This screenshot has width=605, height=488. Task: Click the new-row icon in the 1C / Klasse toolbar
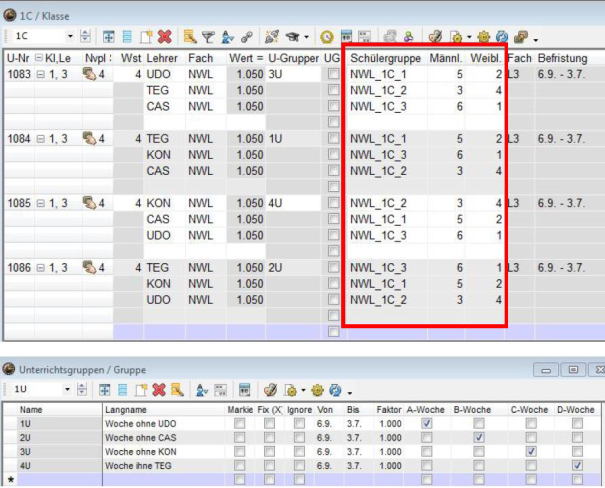[x=144, y=36]
